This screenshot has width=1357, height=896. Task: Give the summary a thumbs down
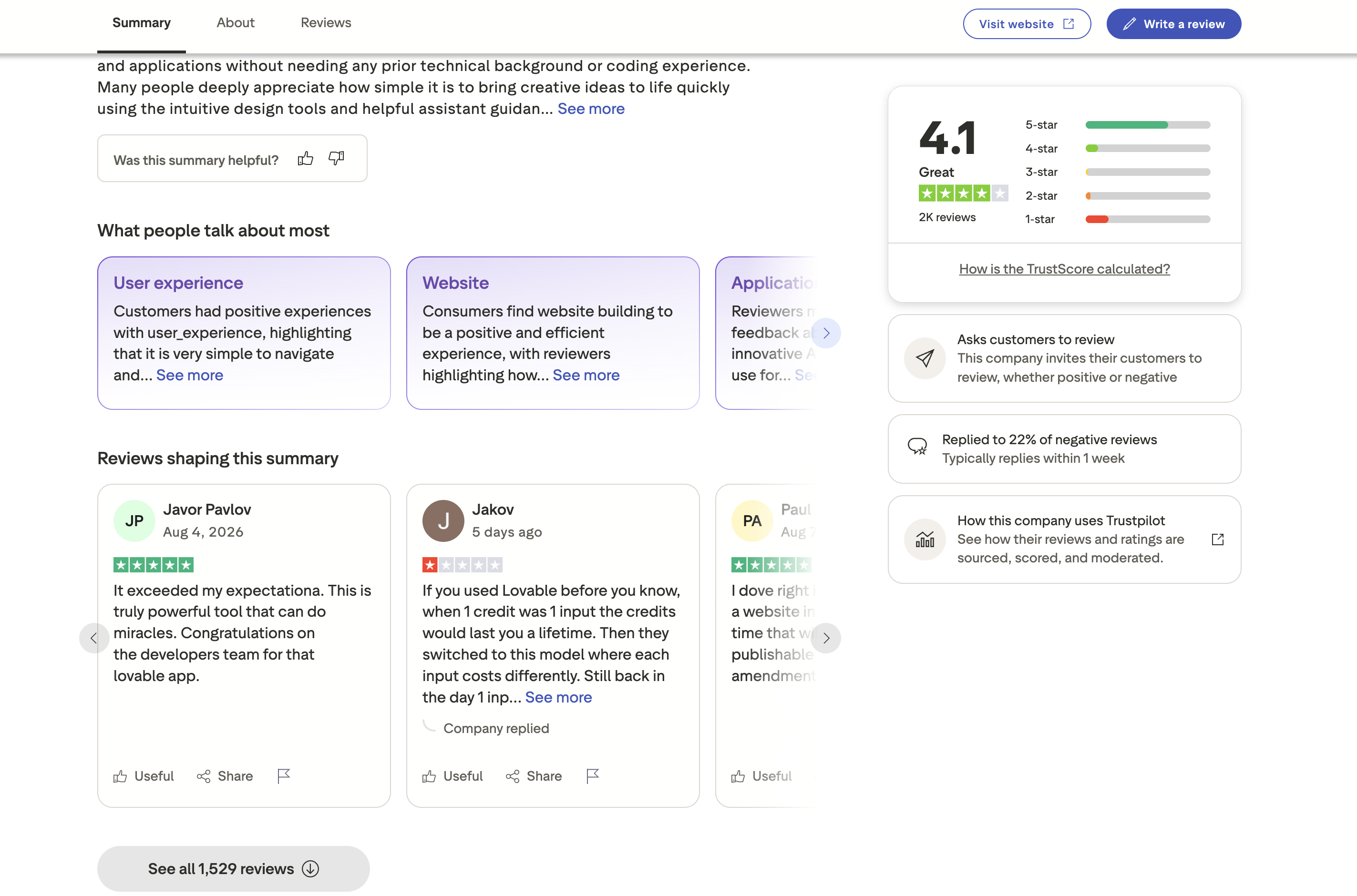point(336,158)
